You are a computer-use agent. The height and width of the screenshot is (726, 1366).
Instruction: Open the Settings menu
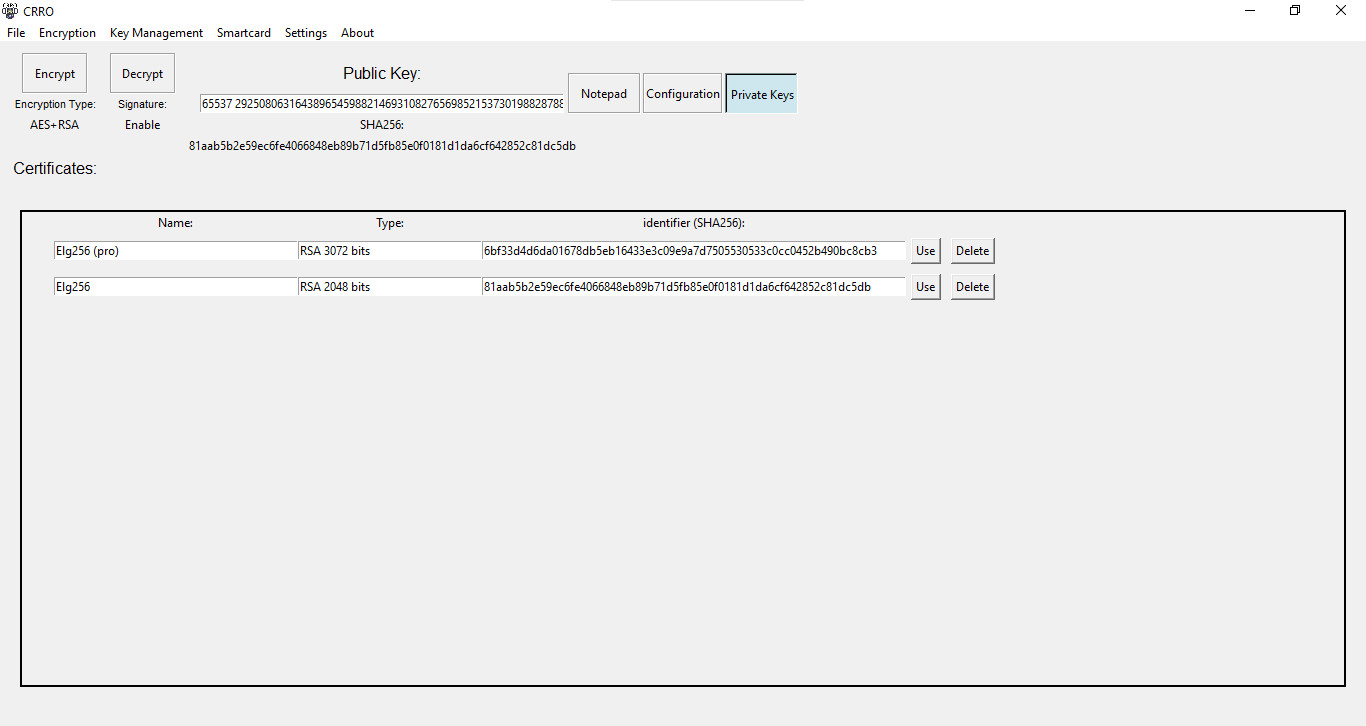[x=306, y=33]
